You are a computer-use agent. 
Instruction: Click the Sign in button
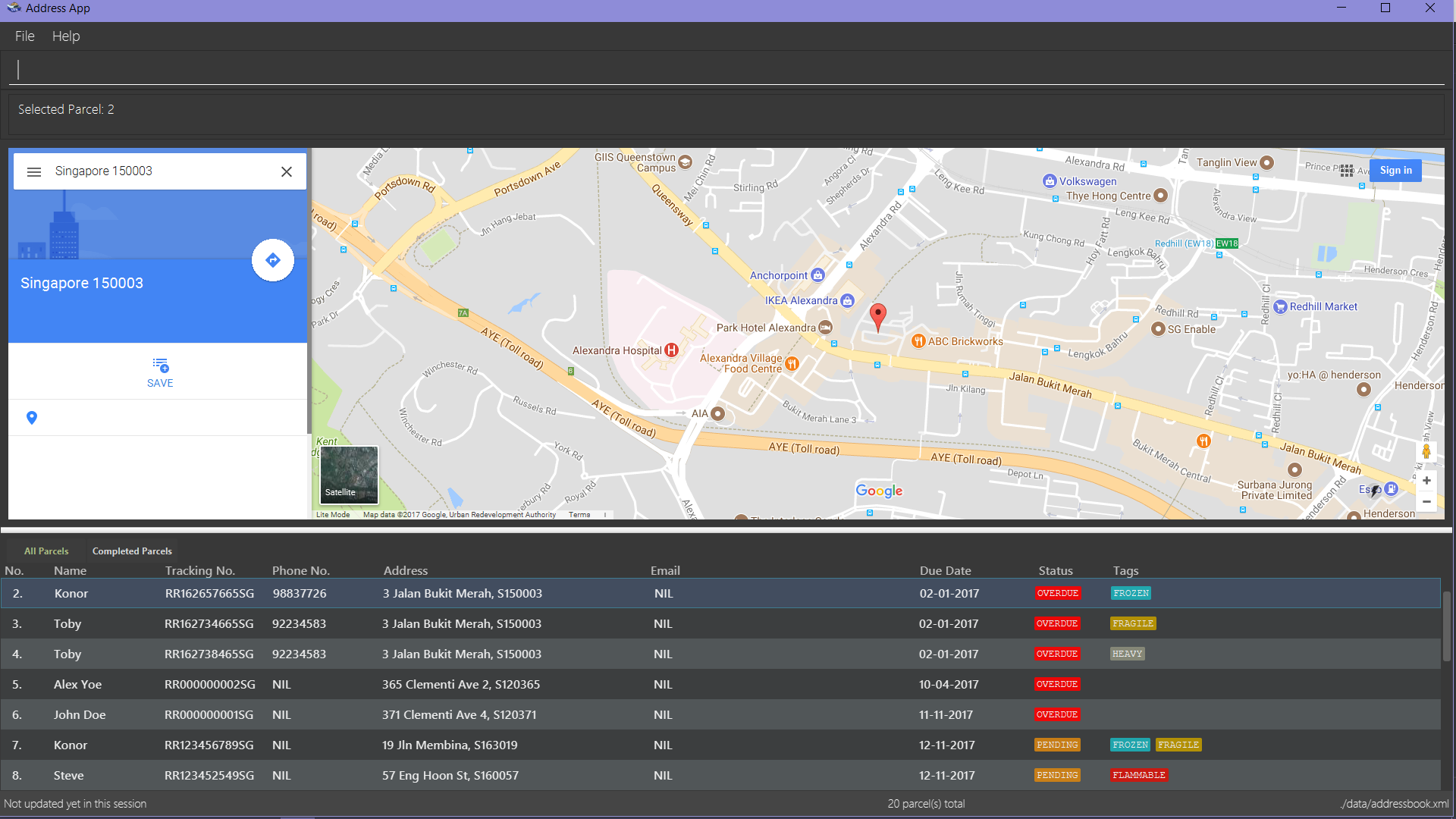[x=1395, y=171]
